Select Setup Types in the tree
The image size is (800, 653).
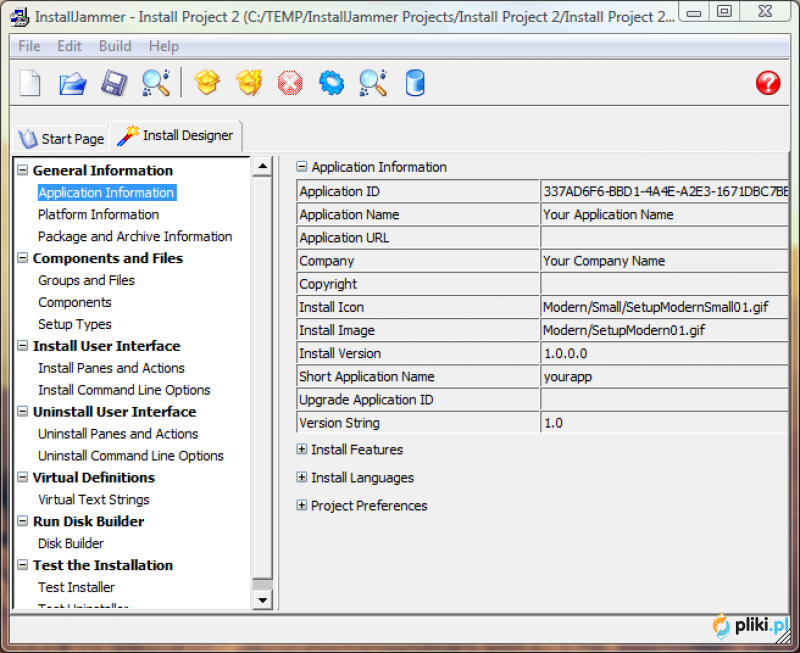(x=74, y=324)
